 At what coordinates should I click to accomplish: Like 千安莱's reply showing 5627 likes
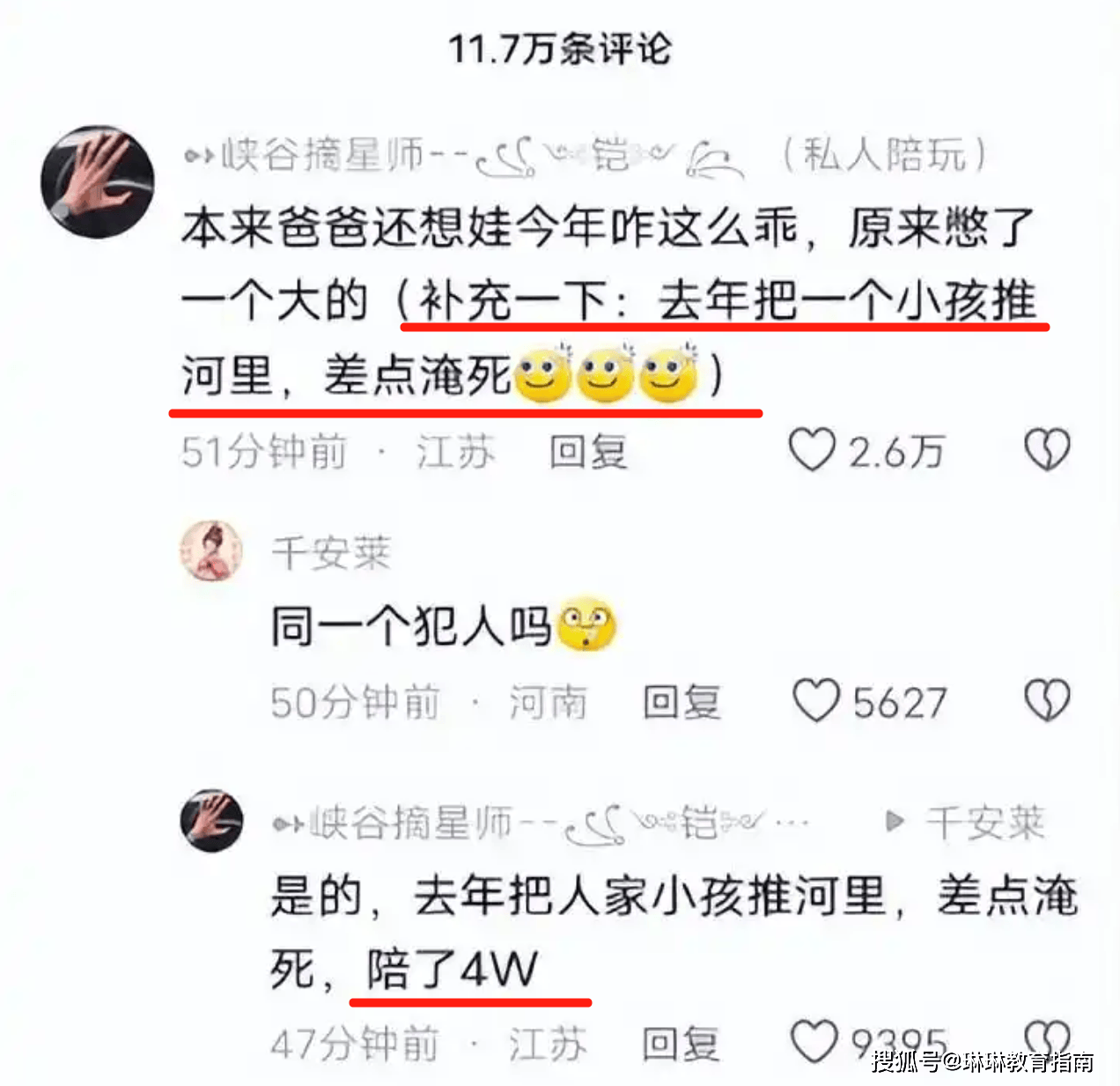click(x=816, y=701)
